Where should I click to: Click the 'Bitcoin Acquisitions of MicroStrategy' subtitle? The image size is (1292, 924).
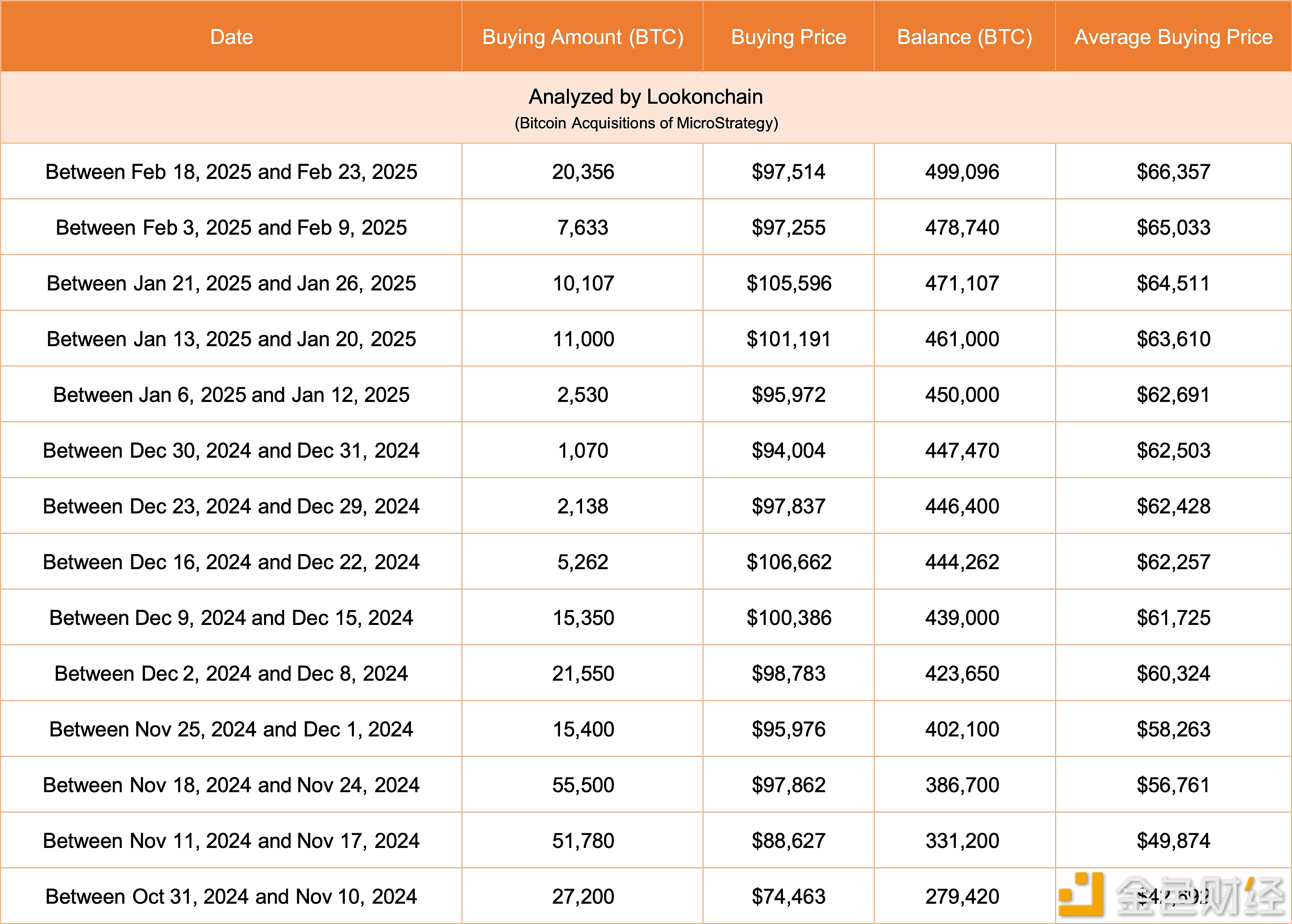point(646,123)
